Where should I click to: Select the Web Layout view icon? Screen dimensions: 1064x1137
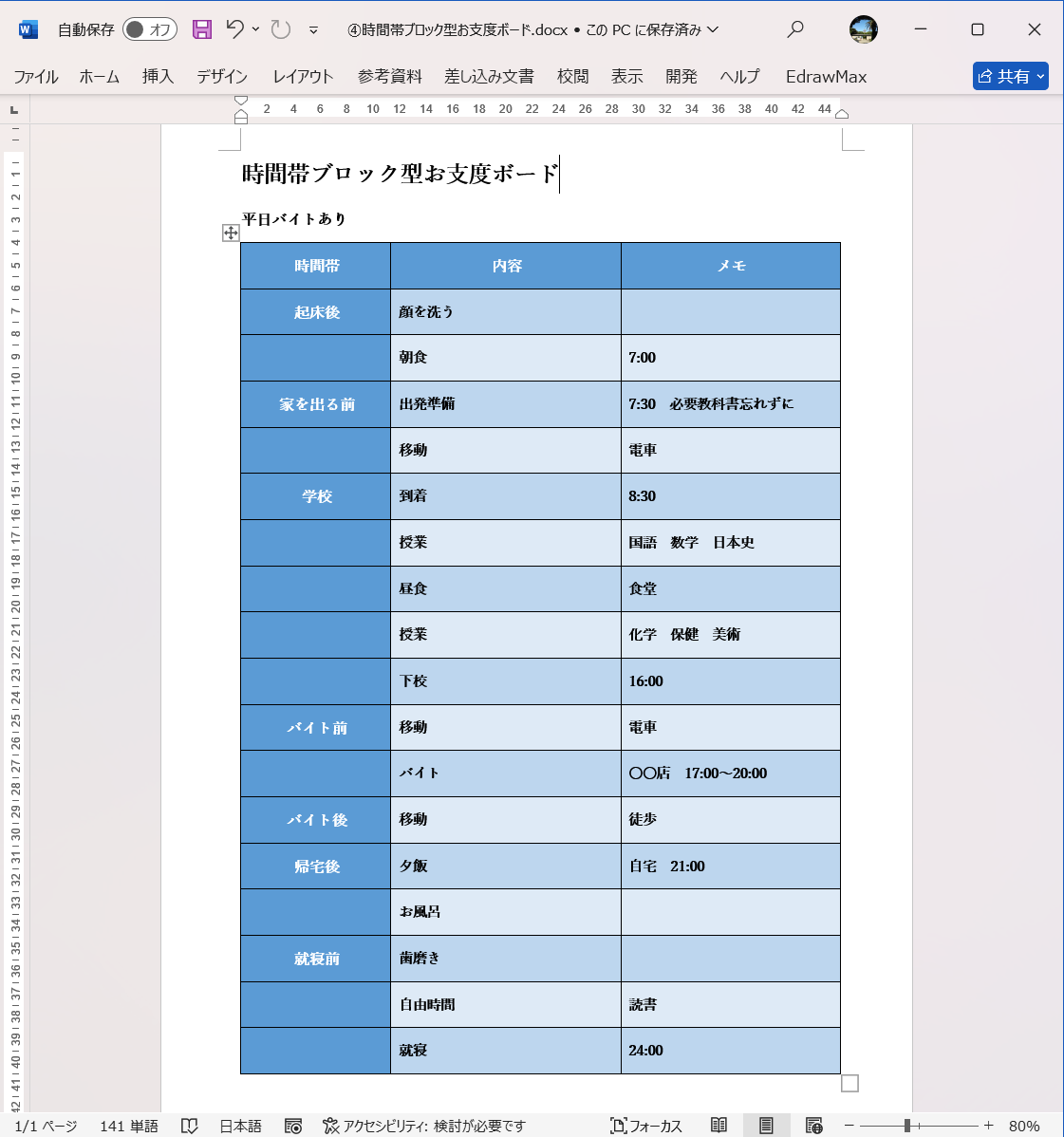coord(813,1126)
